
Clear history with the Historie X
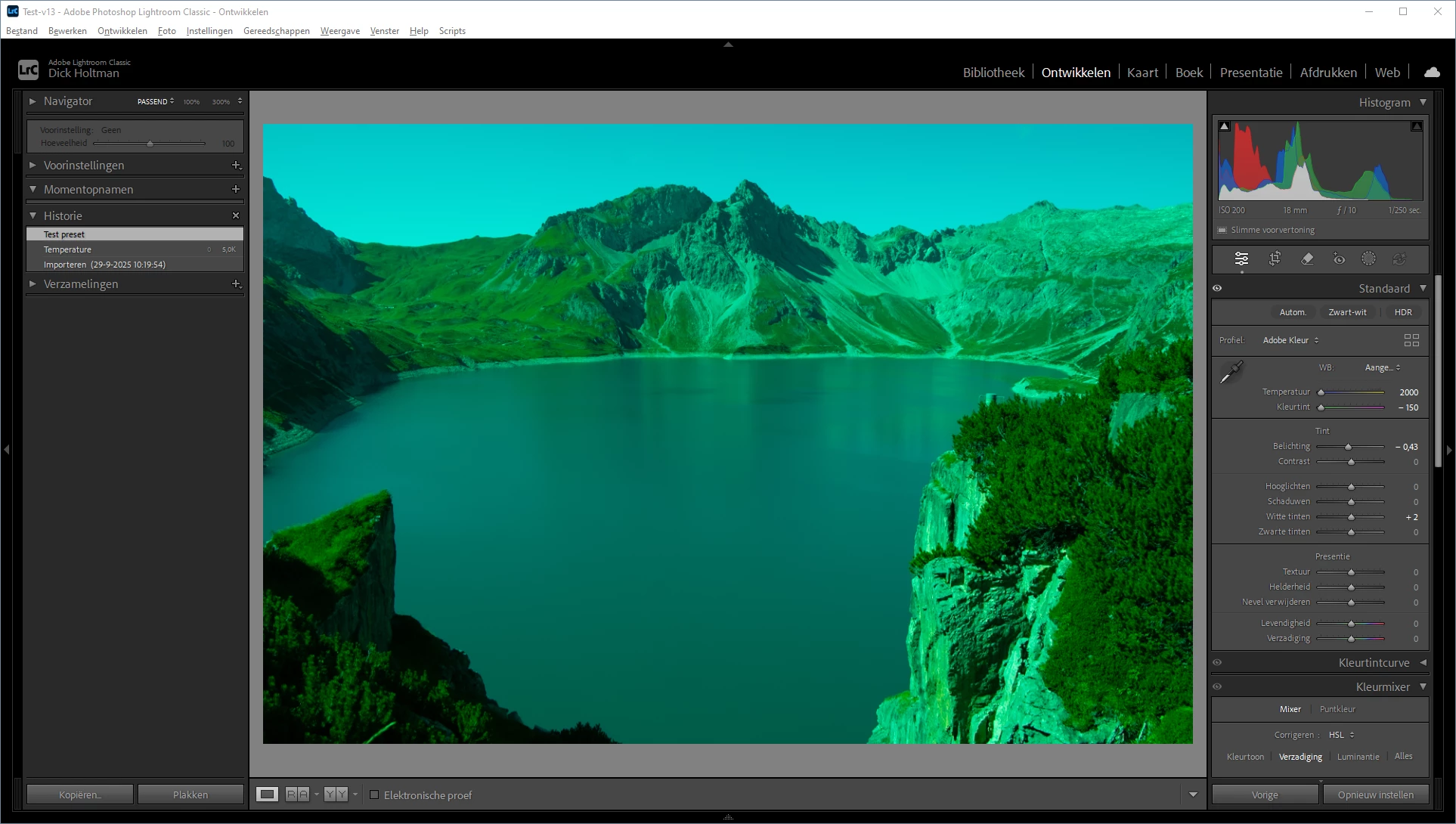(236, 215)
